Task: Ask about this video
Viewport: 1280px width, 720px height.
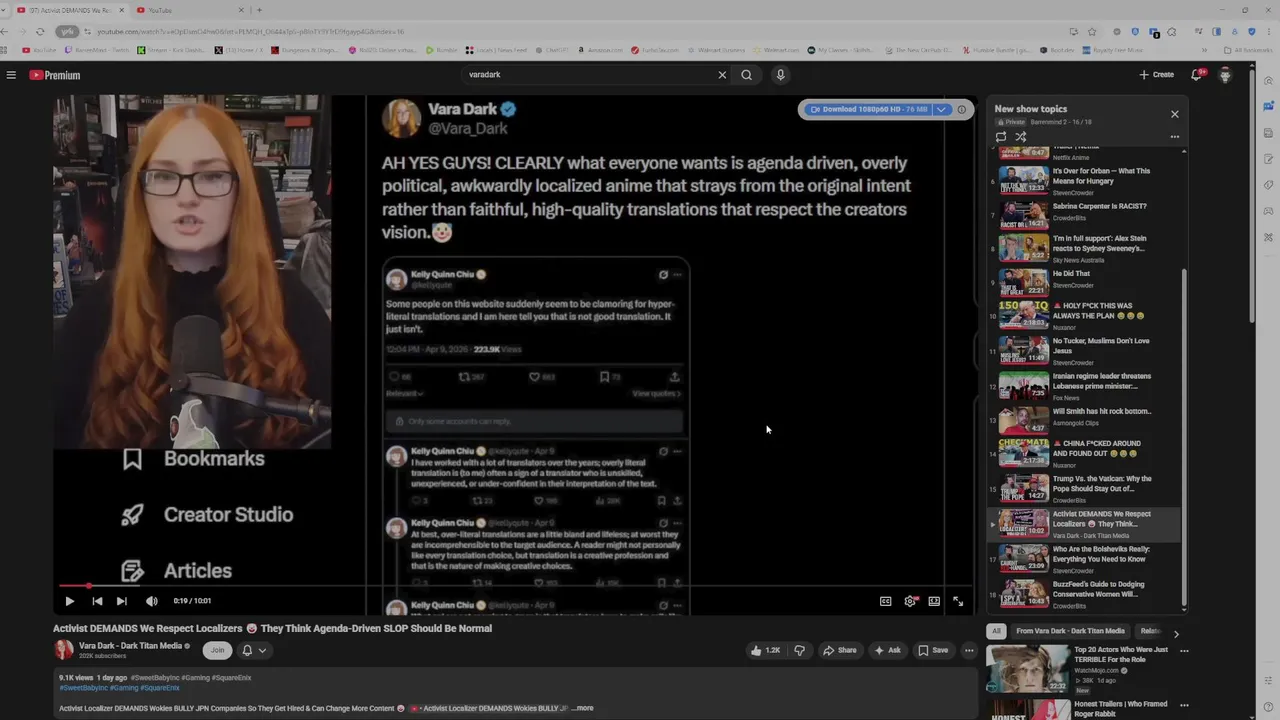Action: coord(887,650)
